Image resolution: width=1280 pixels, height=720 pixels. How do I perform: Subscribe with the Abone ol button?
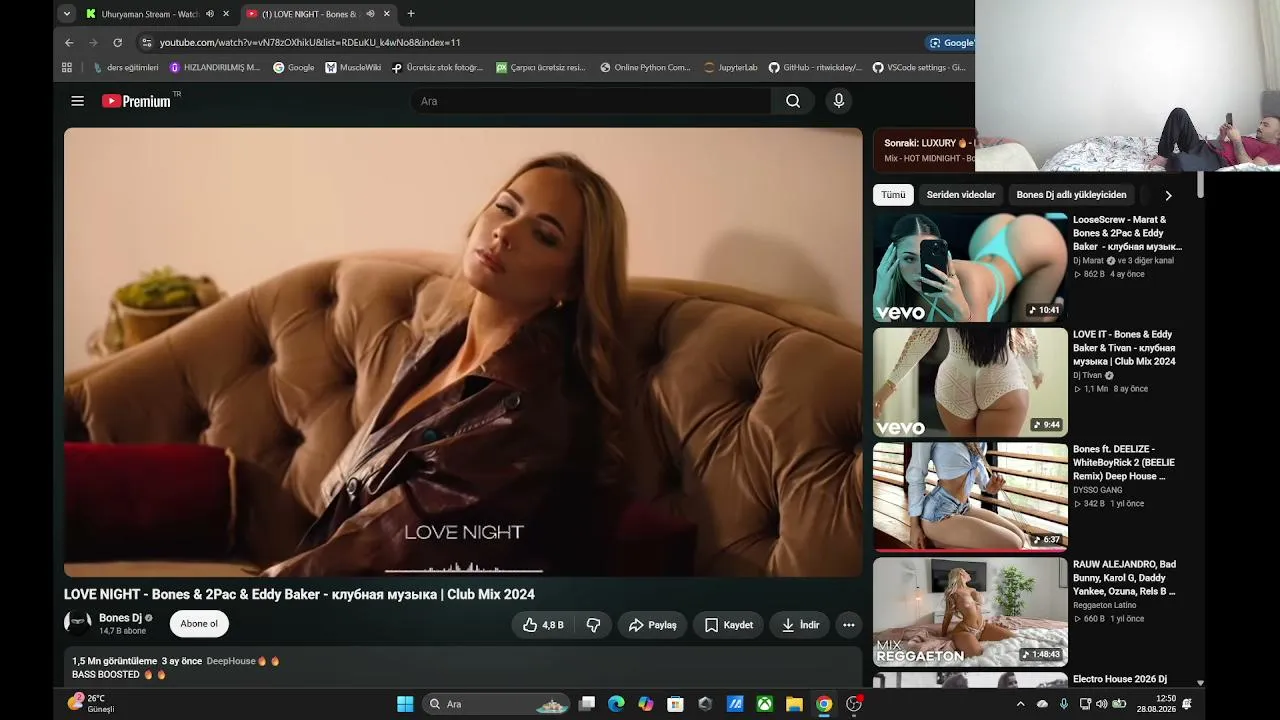point(199,624)
